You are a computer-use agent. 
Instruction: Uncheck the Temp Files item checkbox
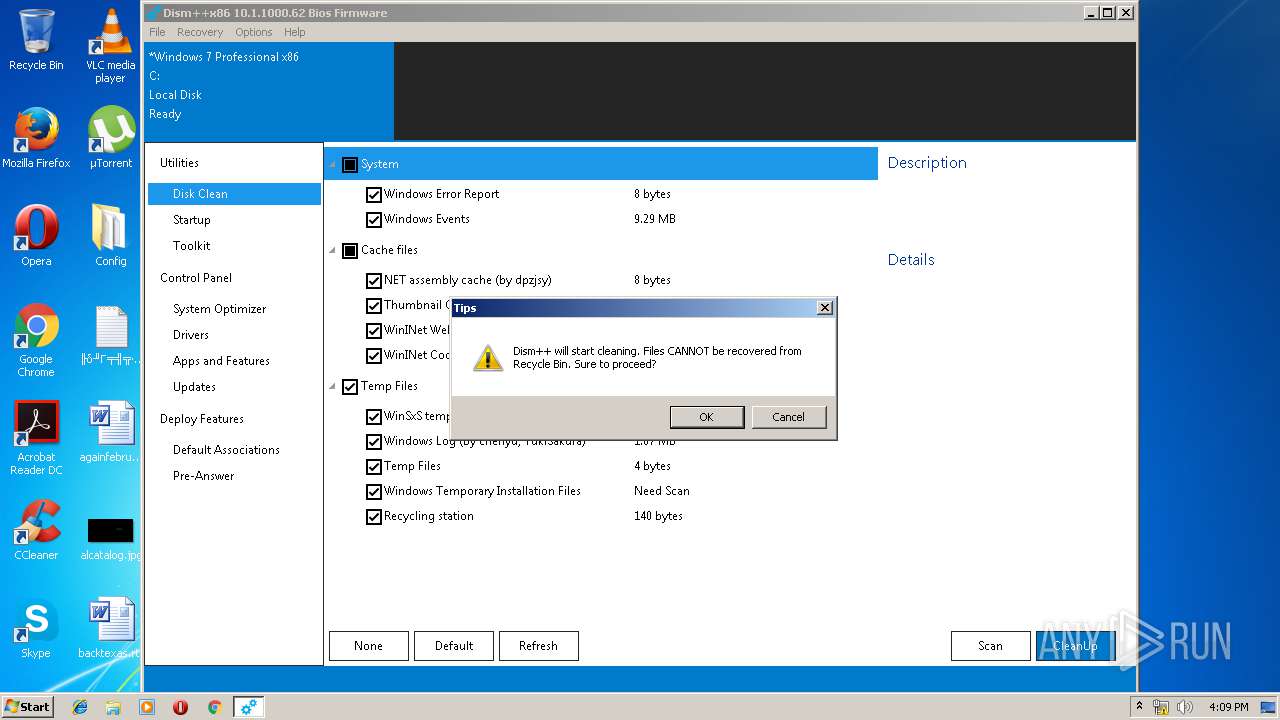tap(374, 466)
